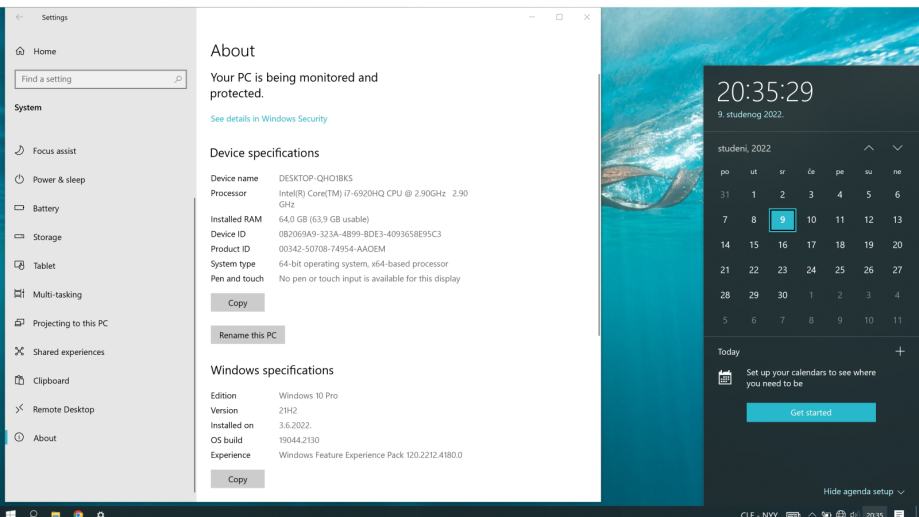Click the magnifier icon in the search box
The height and width of the screenshot is (517, 919).
(x=178, y=79)
